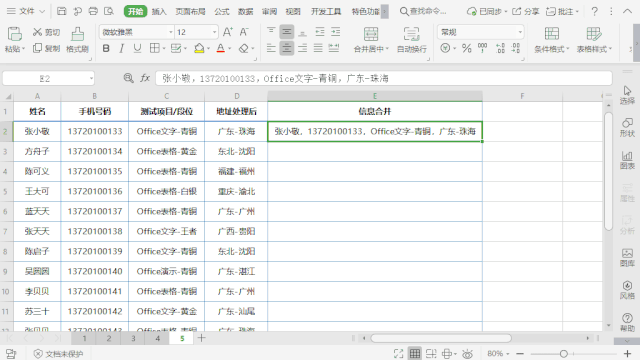Switch to Page Layout (页面布局) tab
Viewport: 640px width, 360px height.
click(190, 11)
